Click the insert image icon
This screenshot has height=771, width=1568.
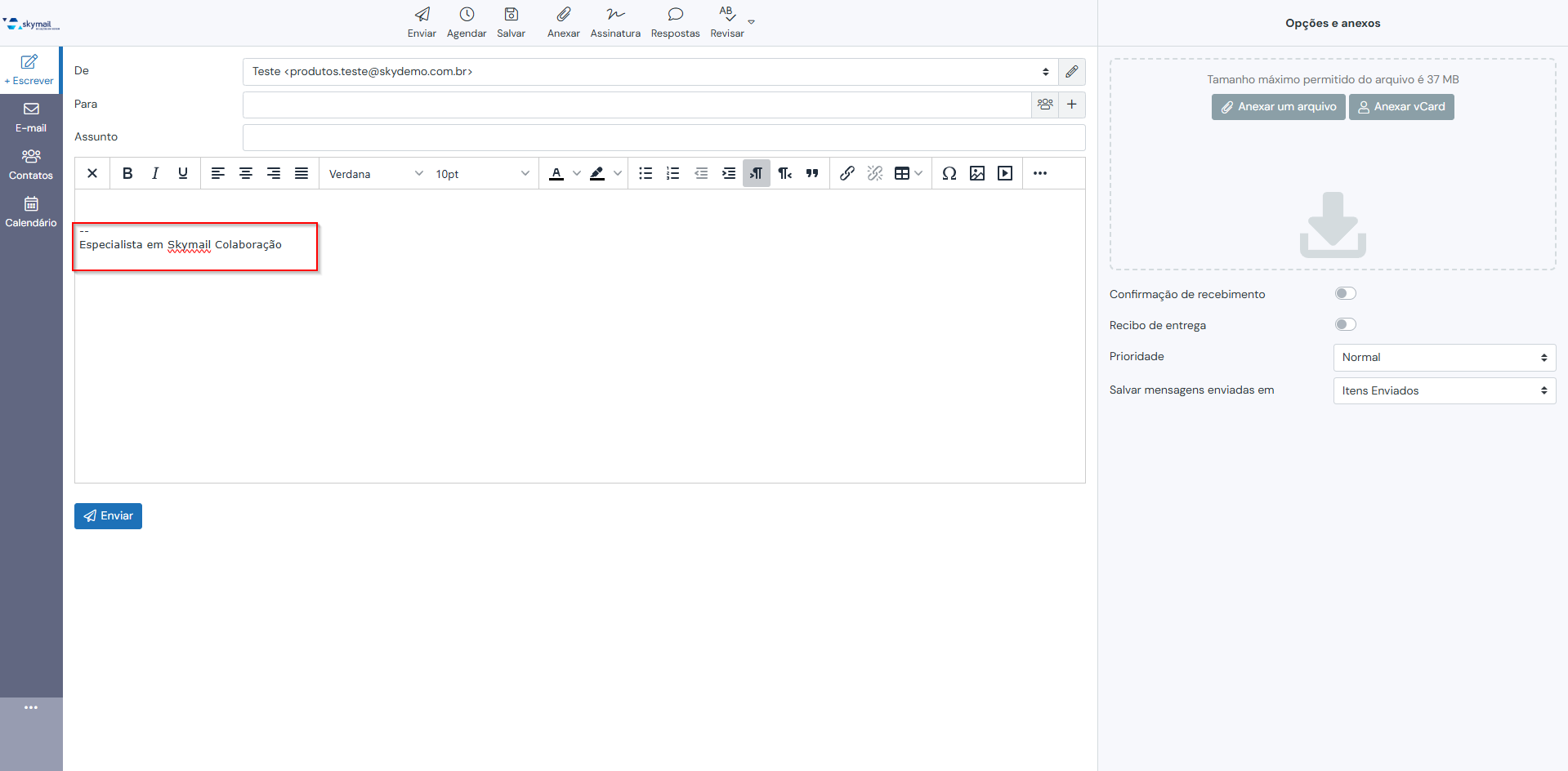976,173
